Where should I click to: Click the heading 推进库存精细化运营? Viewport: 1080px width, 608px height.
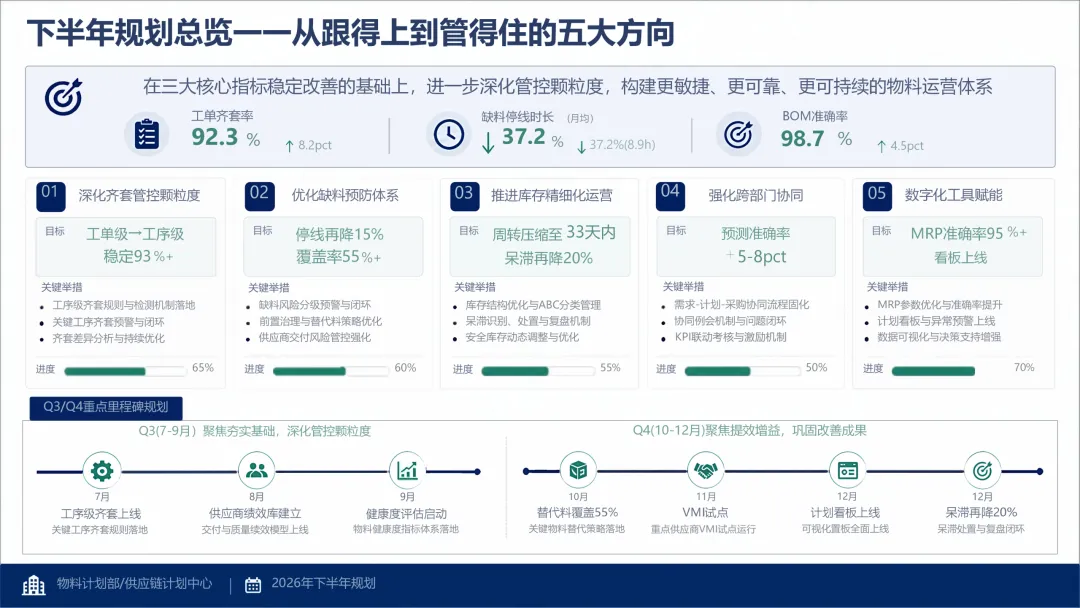[x=552, y=196]
